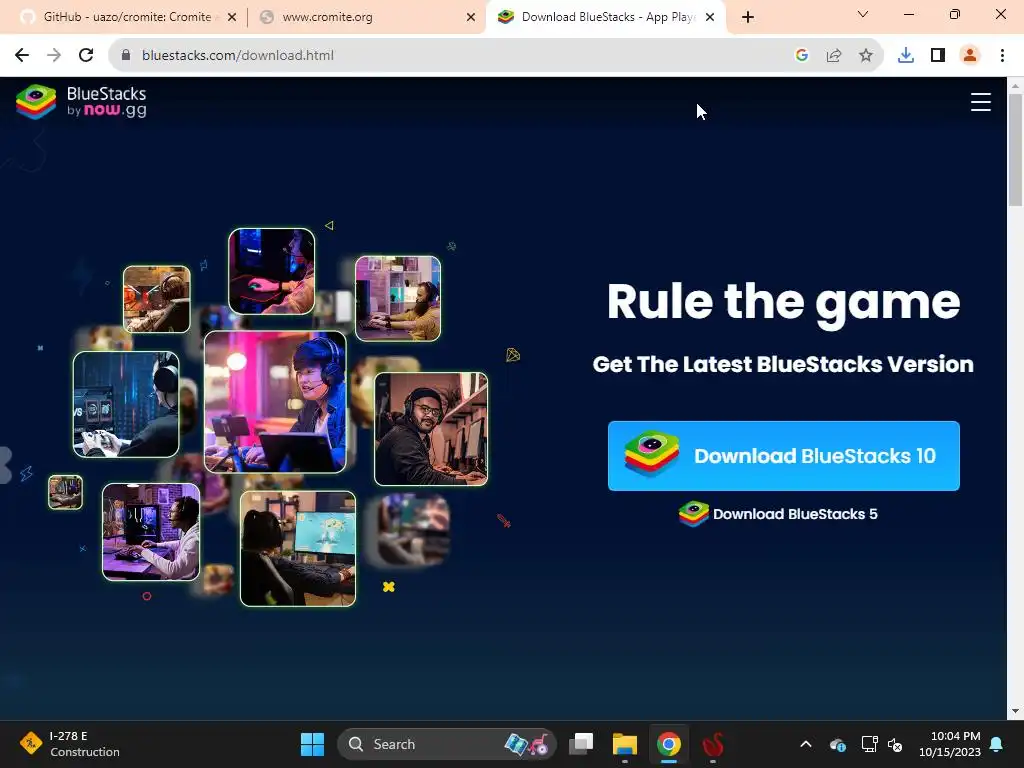Image resolution: width=1024 pixels, height=768 pixels.
Task: Click photo of gamer at flight game monitor
Action: (298, 549)
